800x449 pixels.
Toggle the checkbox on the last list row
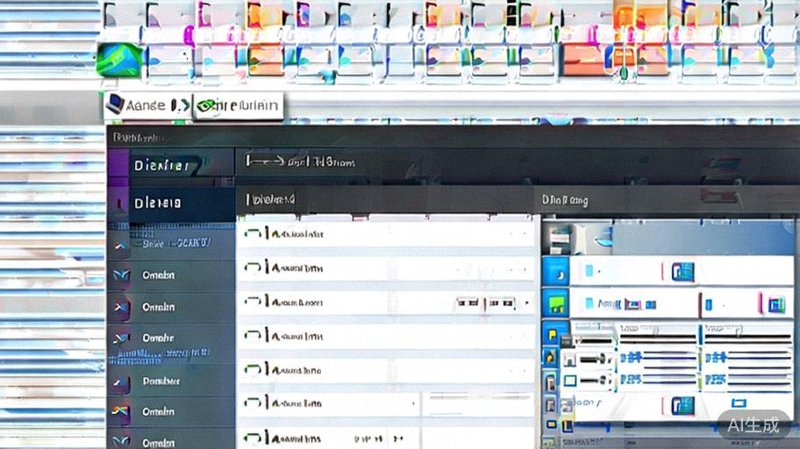pyautogui.click(x=252, y=437)
